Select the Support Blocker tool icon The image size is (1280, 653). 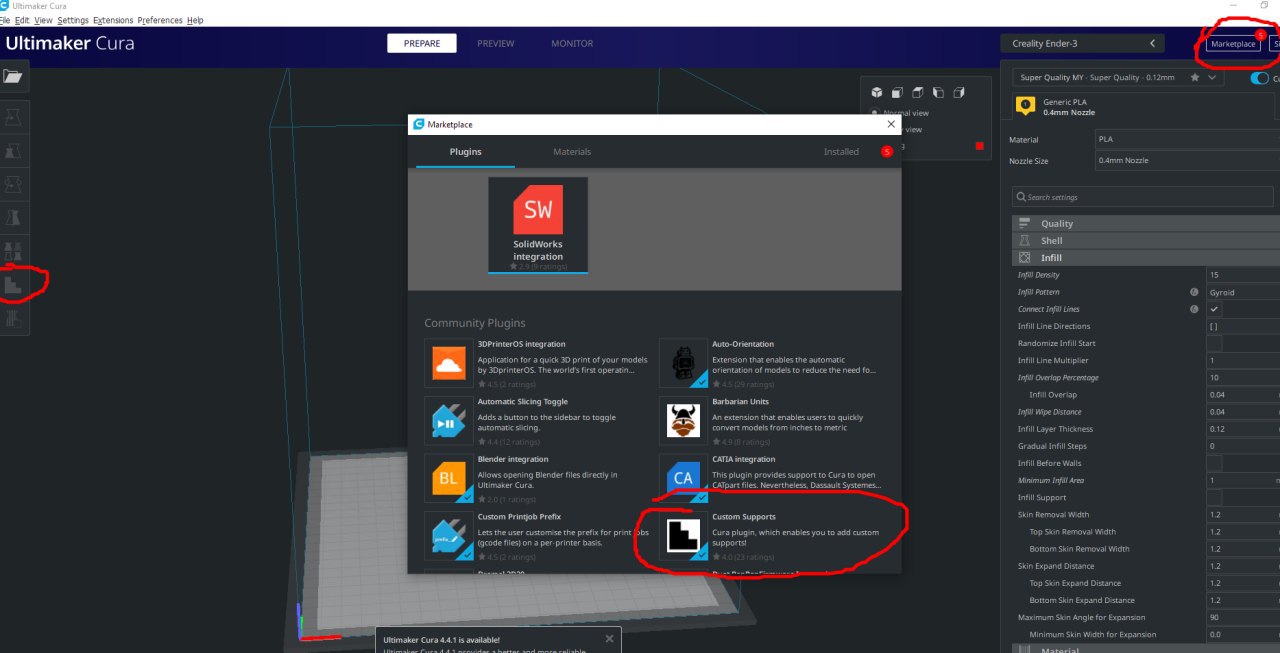(x=13, y=317)
